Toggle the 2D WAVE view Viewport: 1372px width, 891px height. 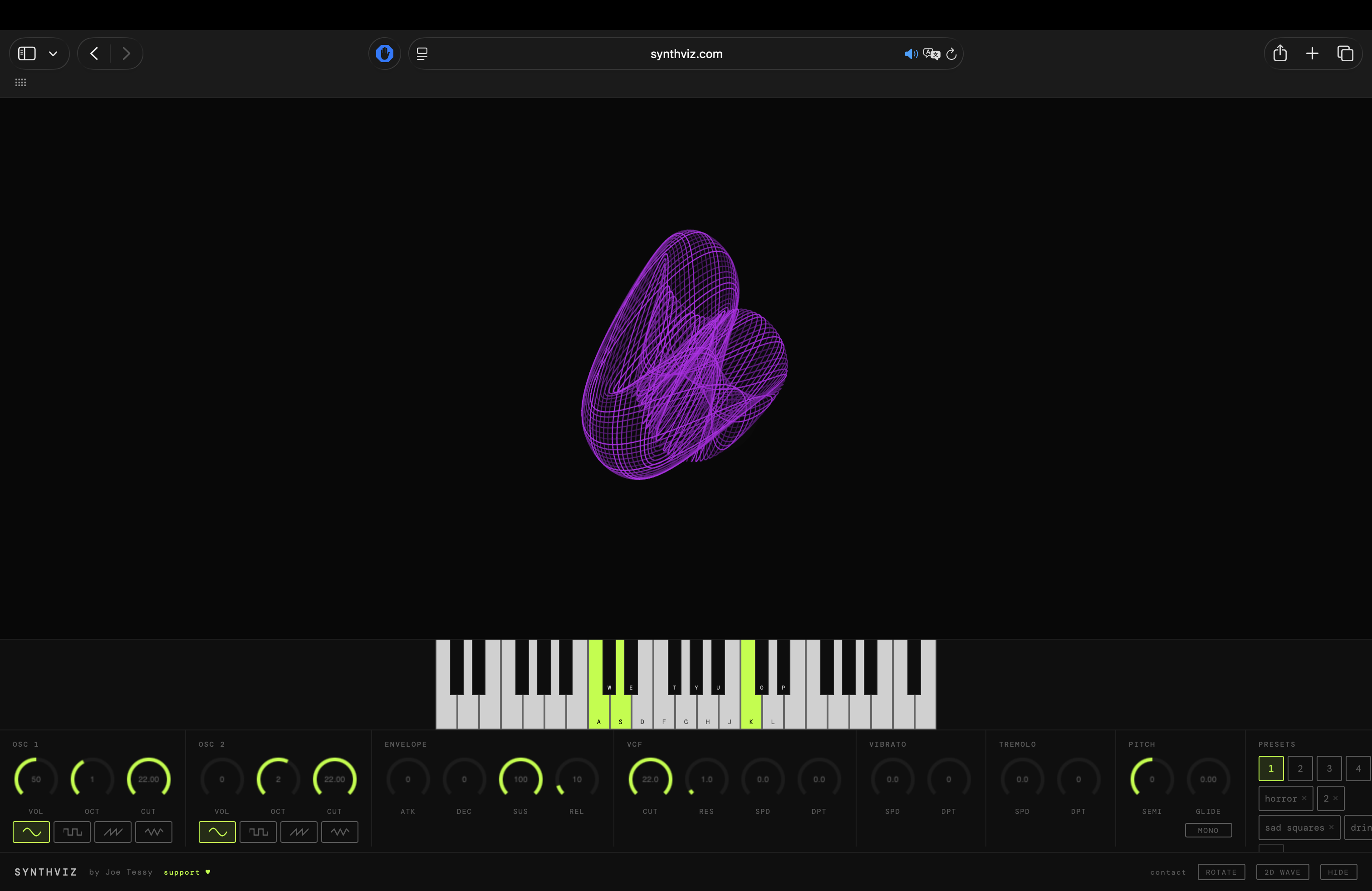coord(1283,872)
